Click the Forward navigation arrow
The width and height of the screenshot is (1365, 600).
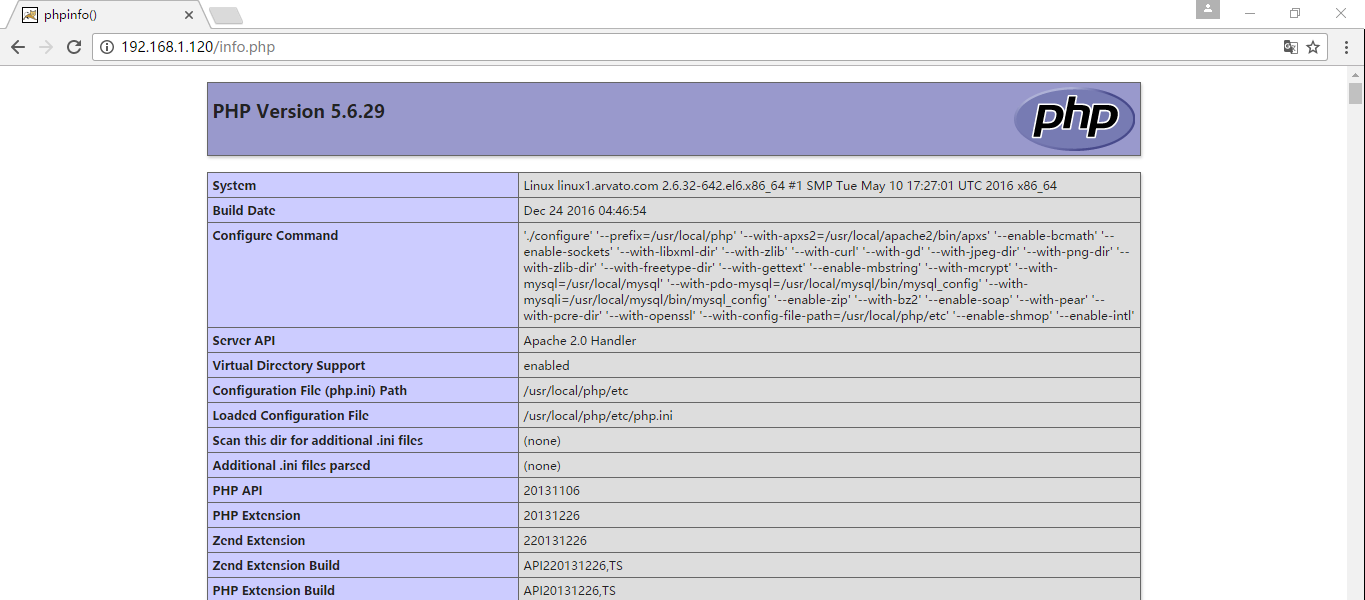(46, 47)
